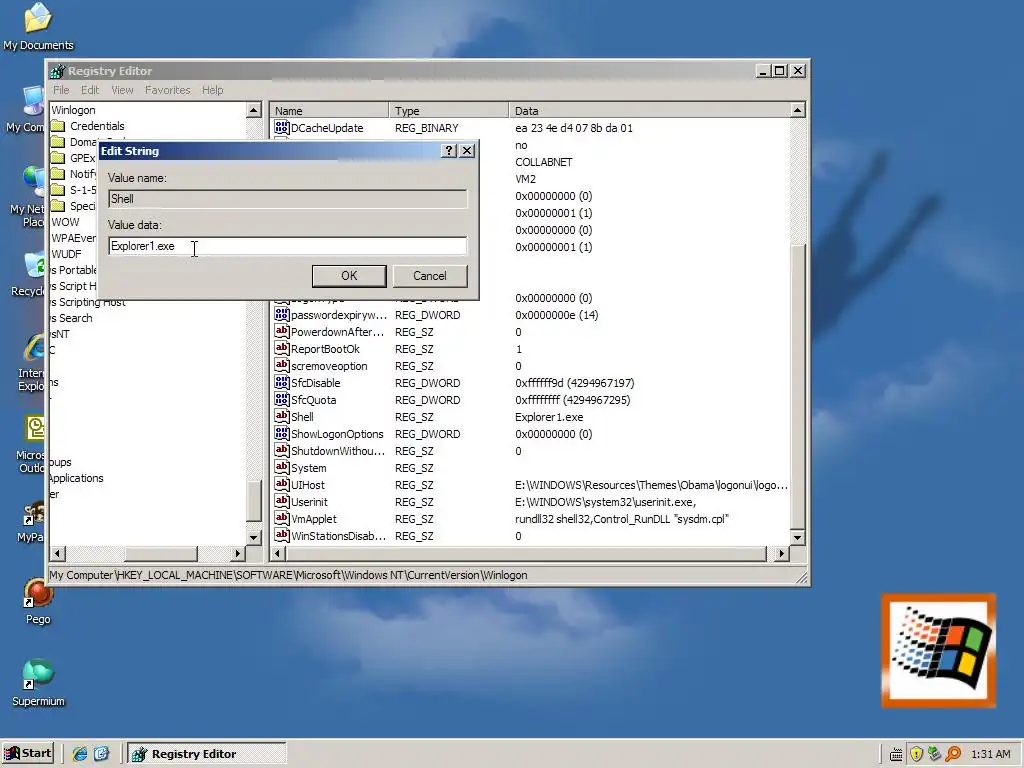
Task: Open the View menu in Registry Editor
Action: tap(122, 90)
